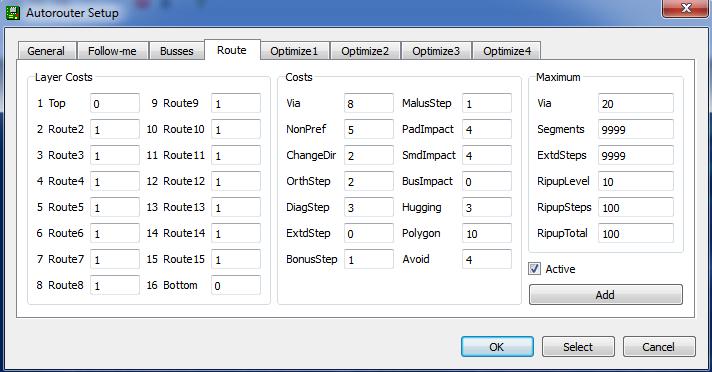Edit the Costs Via field
The height and width of the screenshot is (372, 712).
(369, 104)
